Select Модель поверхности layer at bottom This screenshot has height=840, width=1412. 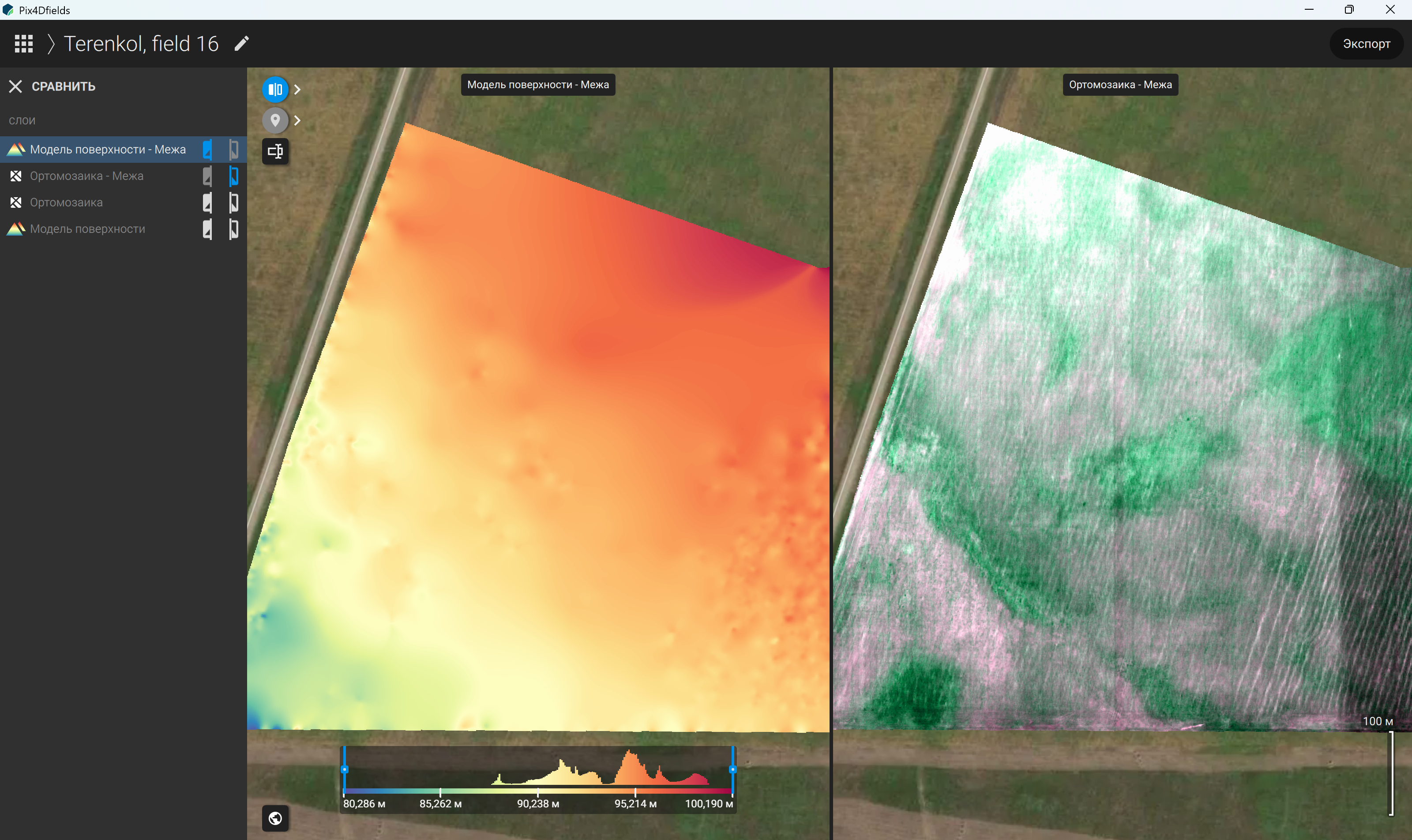pyautogui.click(x=88, y=229)
